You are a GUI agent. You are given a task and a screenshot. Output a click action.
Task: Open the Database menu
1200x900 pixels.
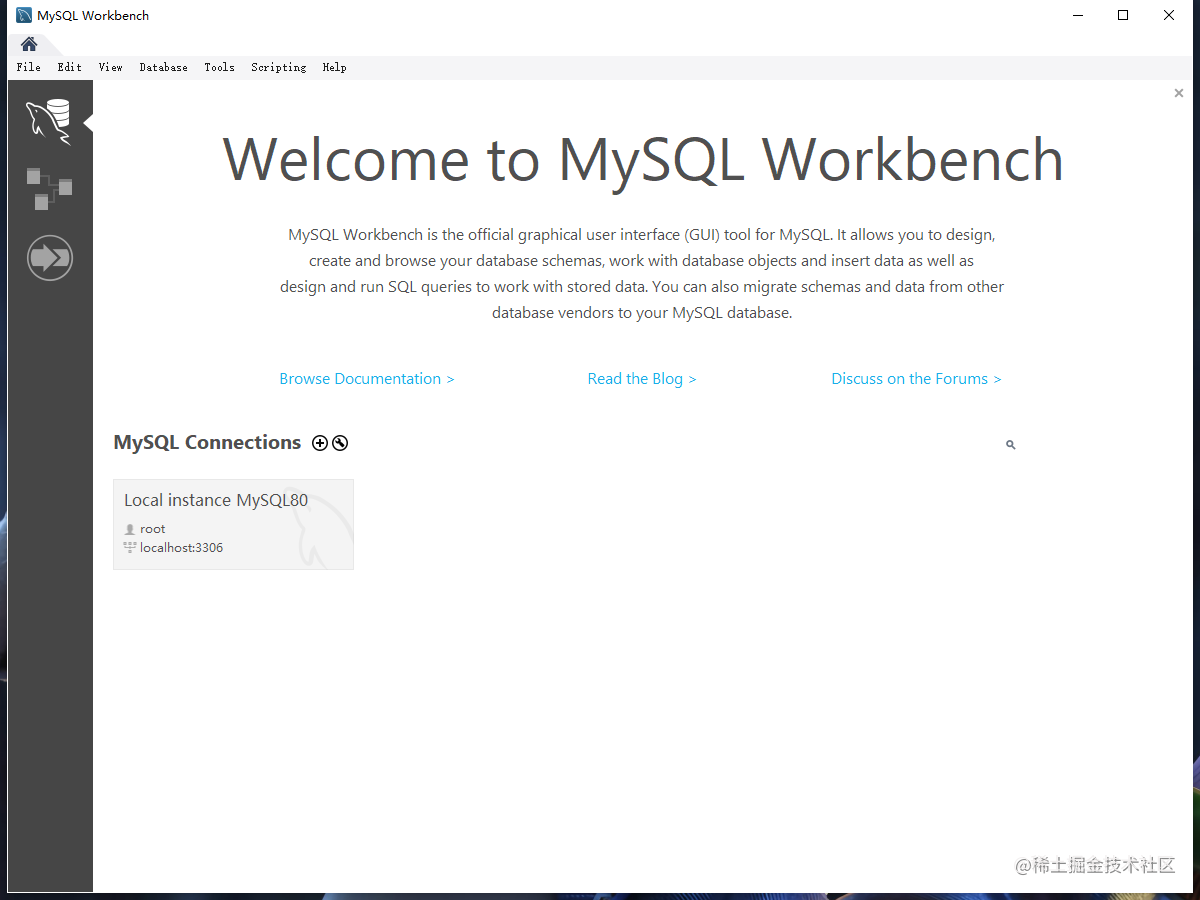click(164, 67)
